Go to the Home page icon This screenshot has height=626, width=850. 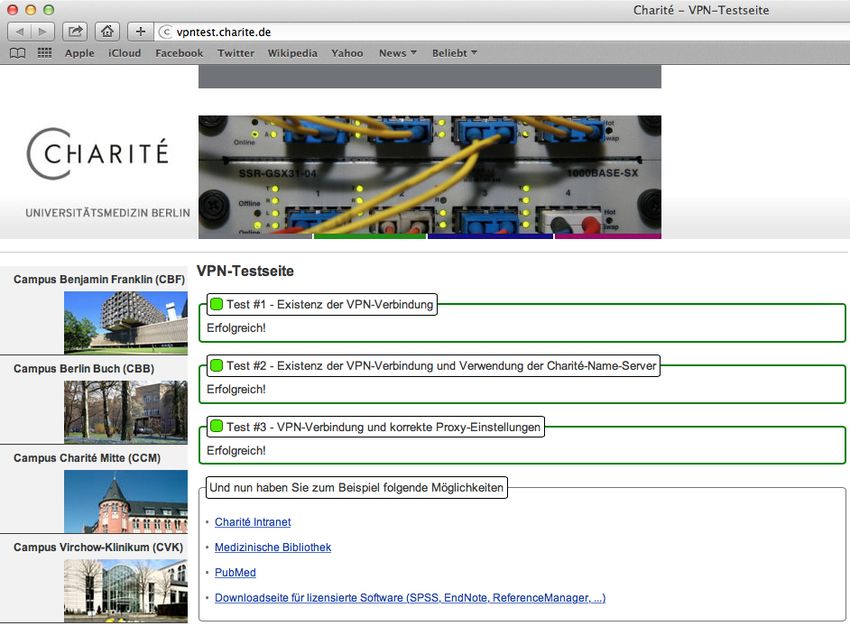pos(107,31)
